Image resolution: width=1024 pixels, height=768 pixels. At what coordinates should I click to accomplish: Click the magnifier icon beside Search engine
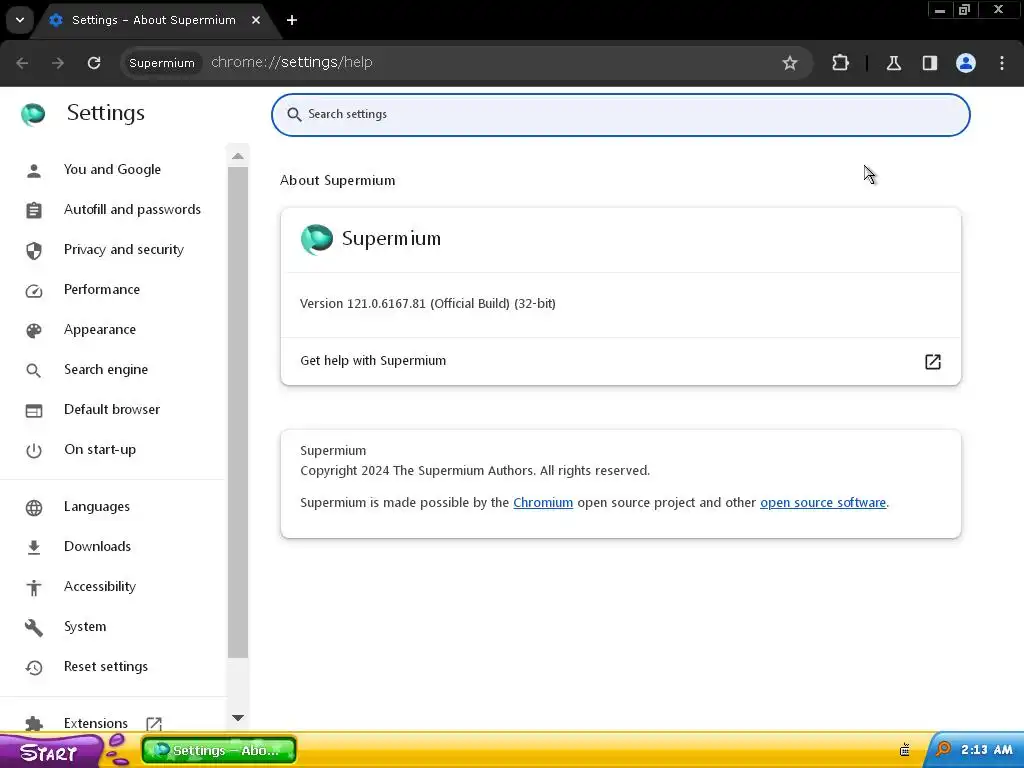click(34, 371)
